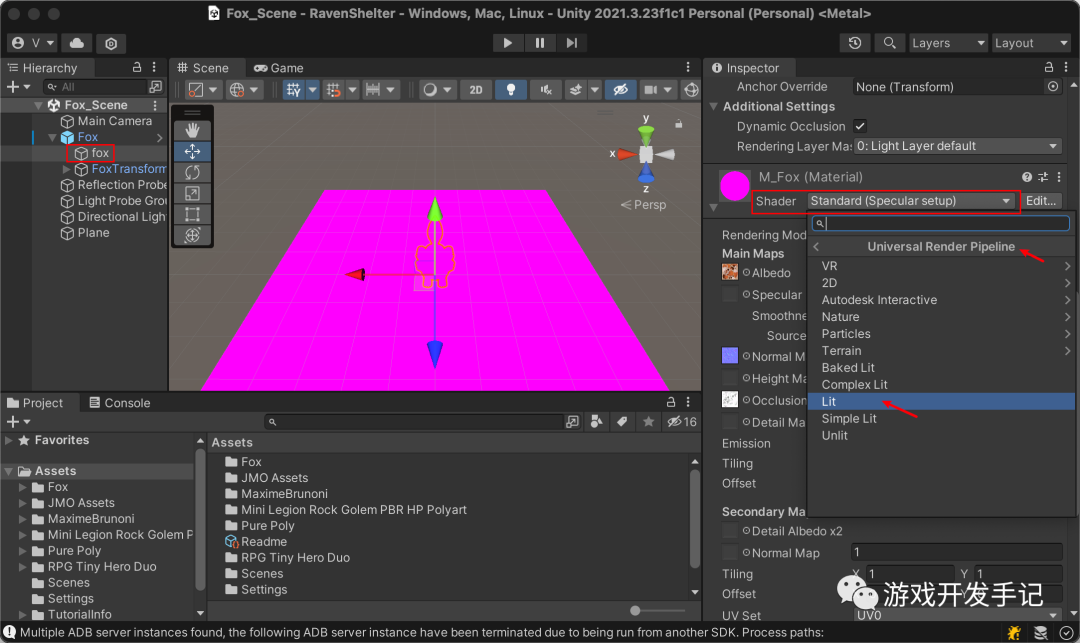
Task: Search by label icon in Project
Action: coord(622,422)
